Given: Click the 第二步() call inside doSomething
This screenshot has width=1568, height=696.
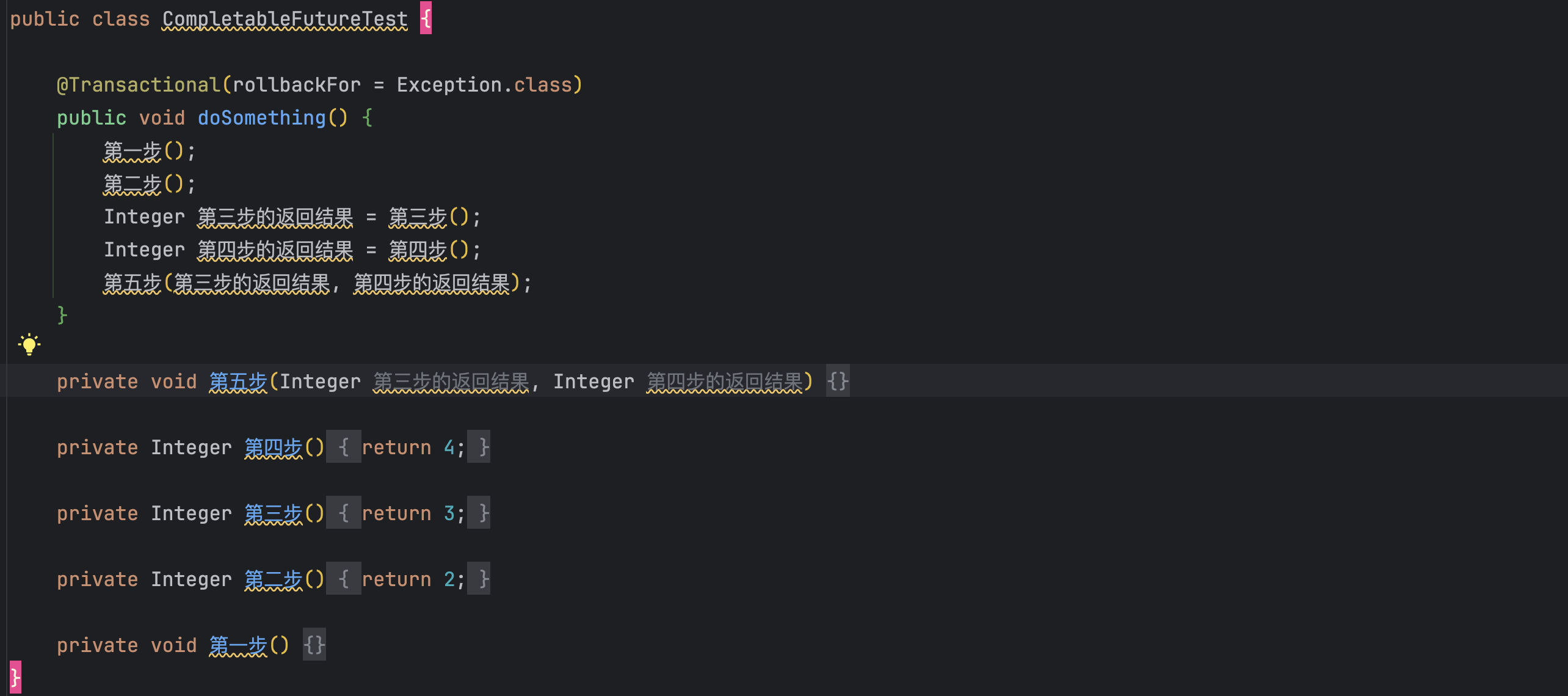Looking at the screenshot, I should (x=132, y=184).
